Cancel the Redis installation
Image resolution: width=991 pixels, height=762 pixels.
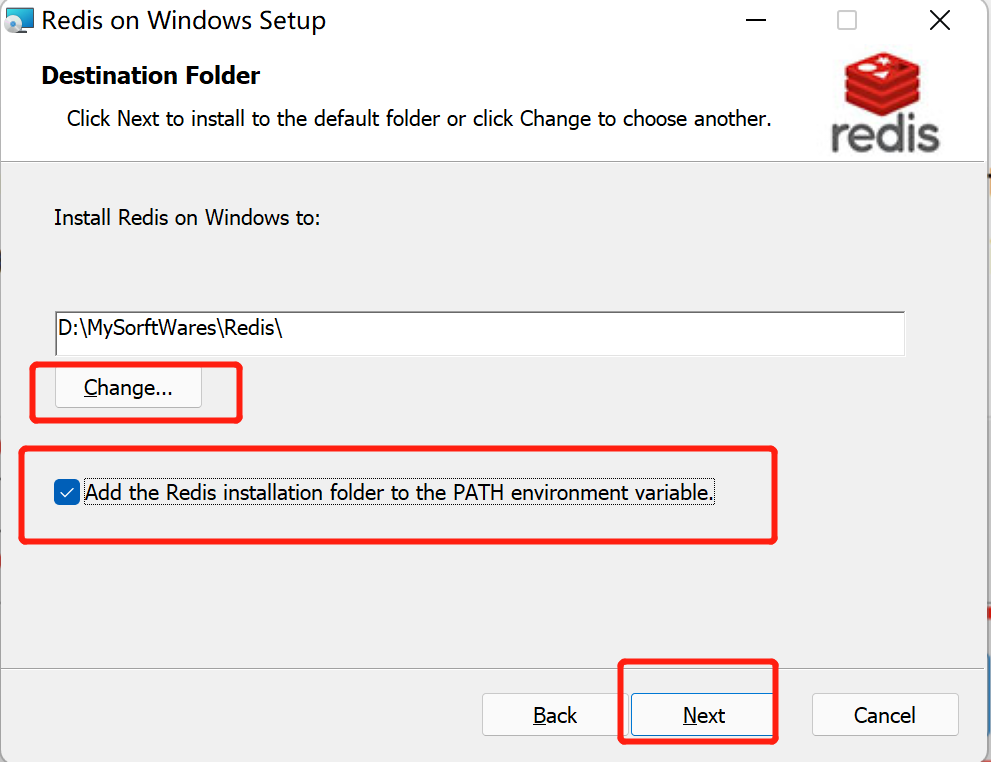tap(885, 715)
